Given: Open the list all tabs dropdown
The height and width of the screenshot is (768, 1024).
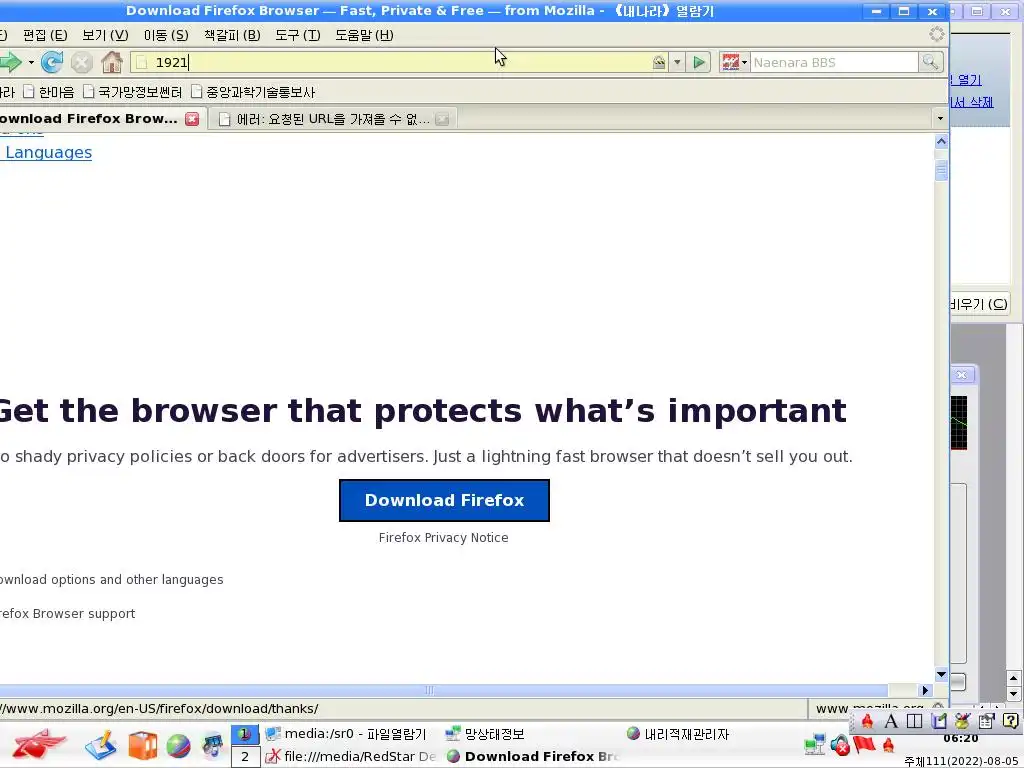Looking at the screenshot, I should pos(940,119).
